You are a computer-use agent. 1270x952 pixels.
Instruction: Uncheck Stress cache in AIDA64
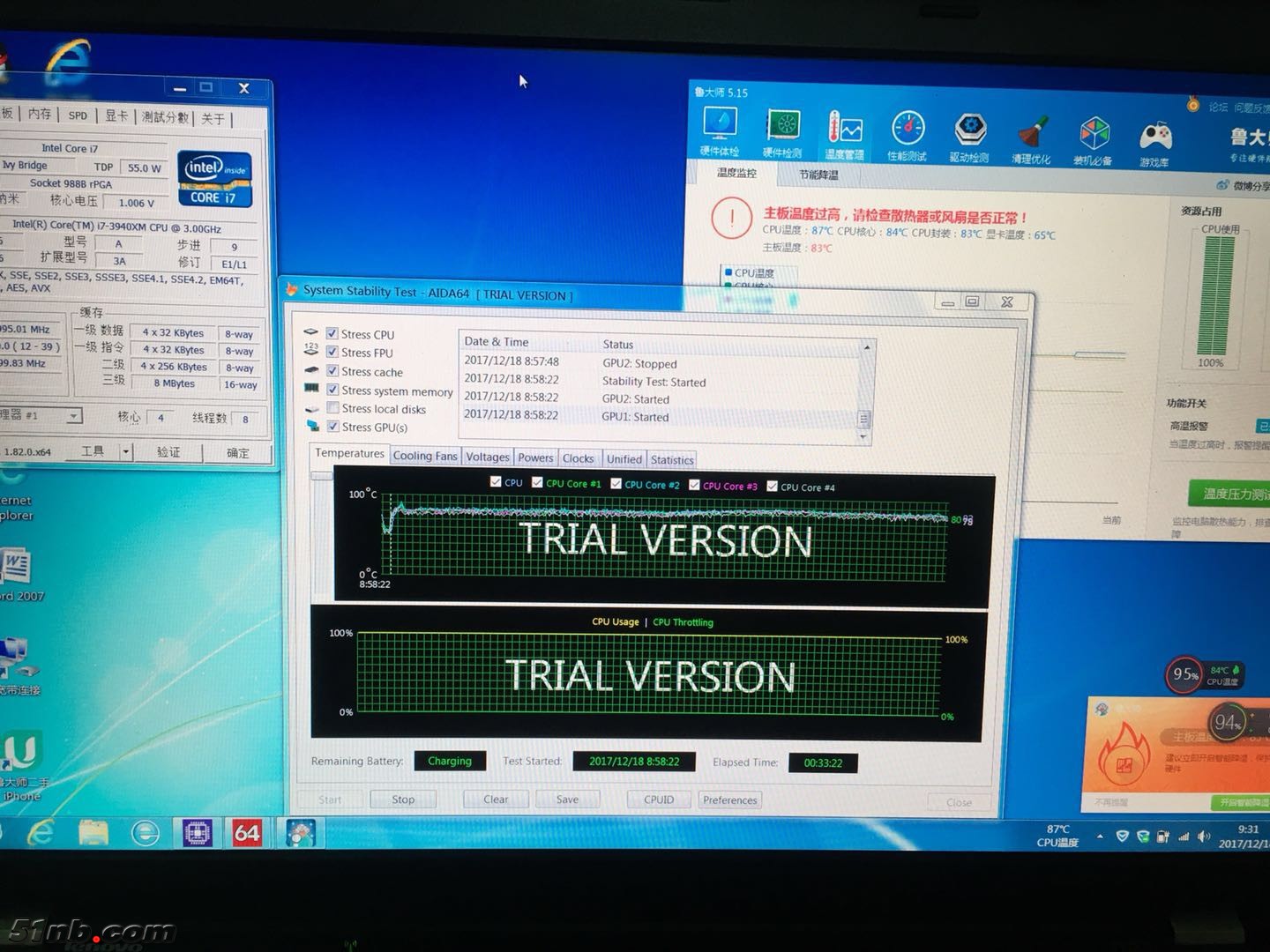pos(332,370)
